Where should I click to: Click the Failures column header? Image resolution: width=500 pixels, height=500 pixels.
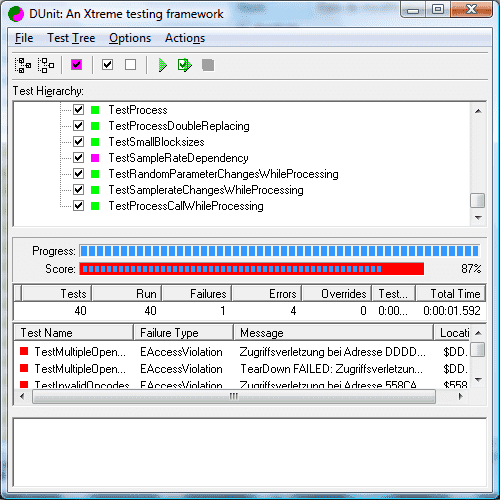(x=196, y=294)
